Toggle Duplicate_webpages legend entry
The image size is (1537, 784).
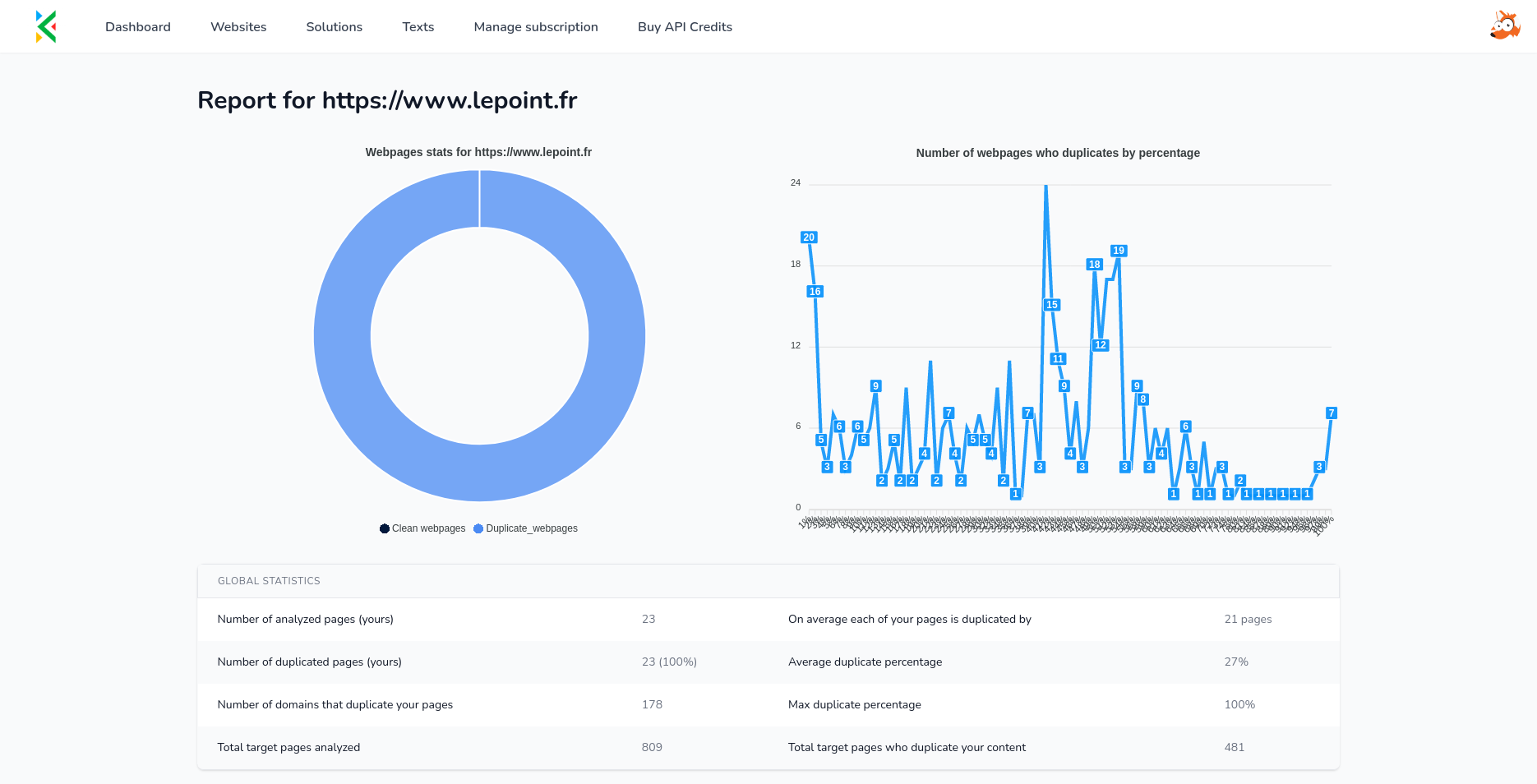coord(525,528)
